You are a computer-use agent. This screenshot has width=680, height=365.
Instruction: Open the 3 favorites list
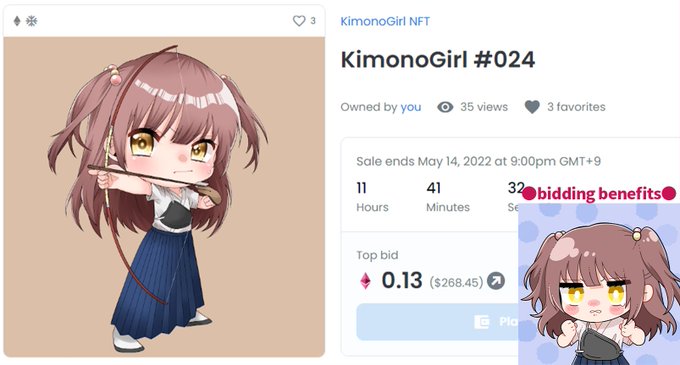576,107
